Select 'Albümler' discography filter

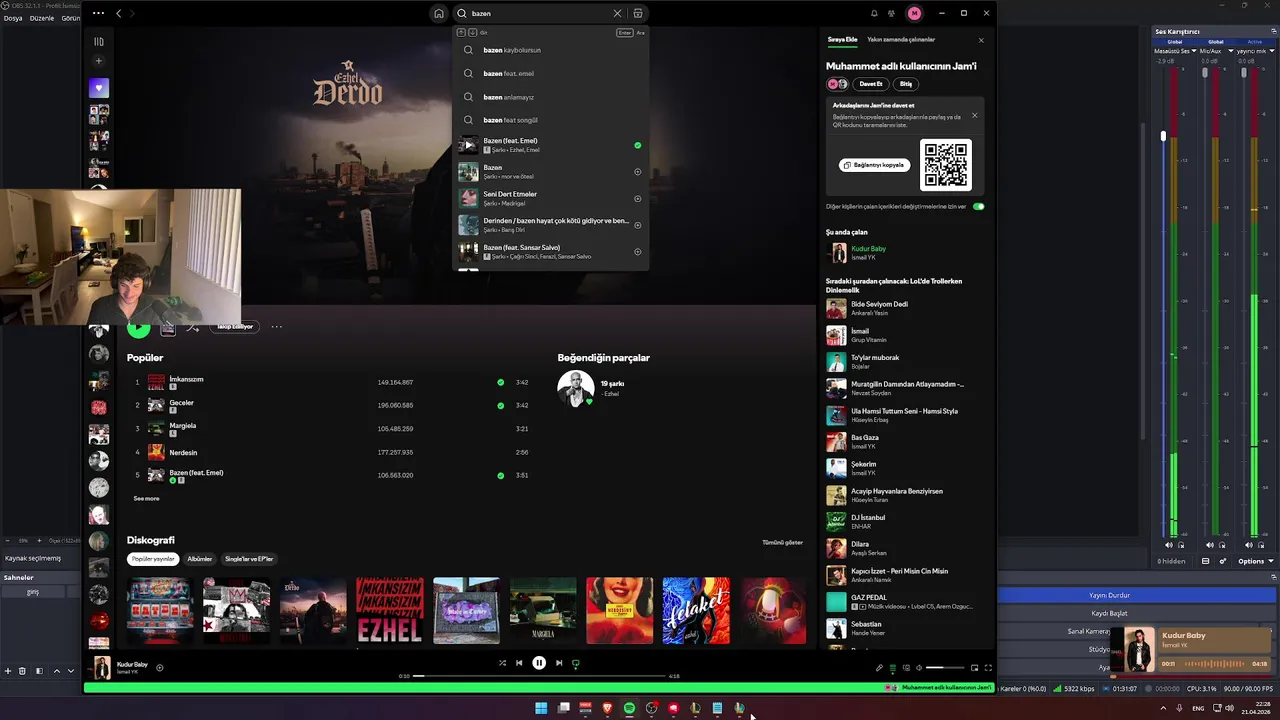[x=200, y=559]
